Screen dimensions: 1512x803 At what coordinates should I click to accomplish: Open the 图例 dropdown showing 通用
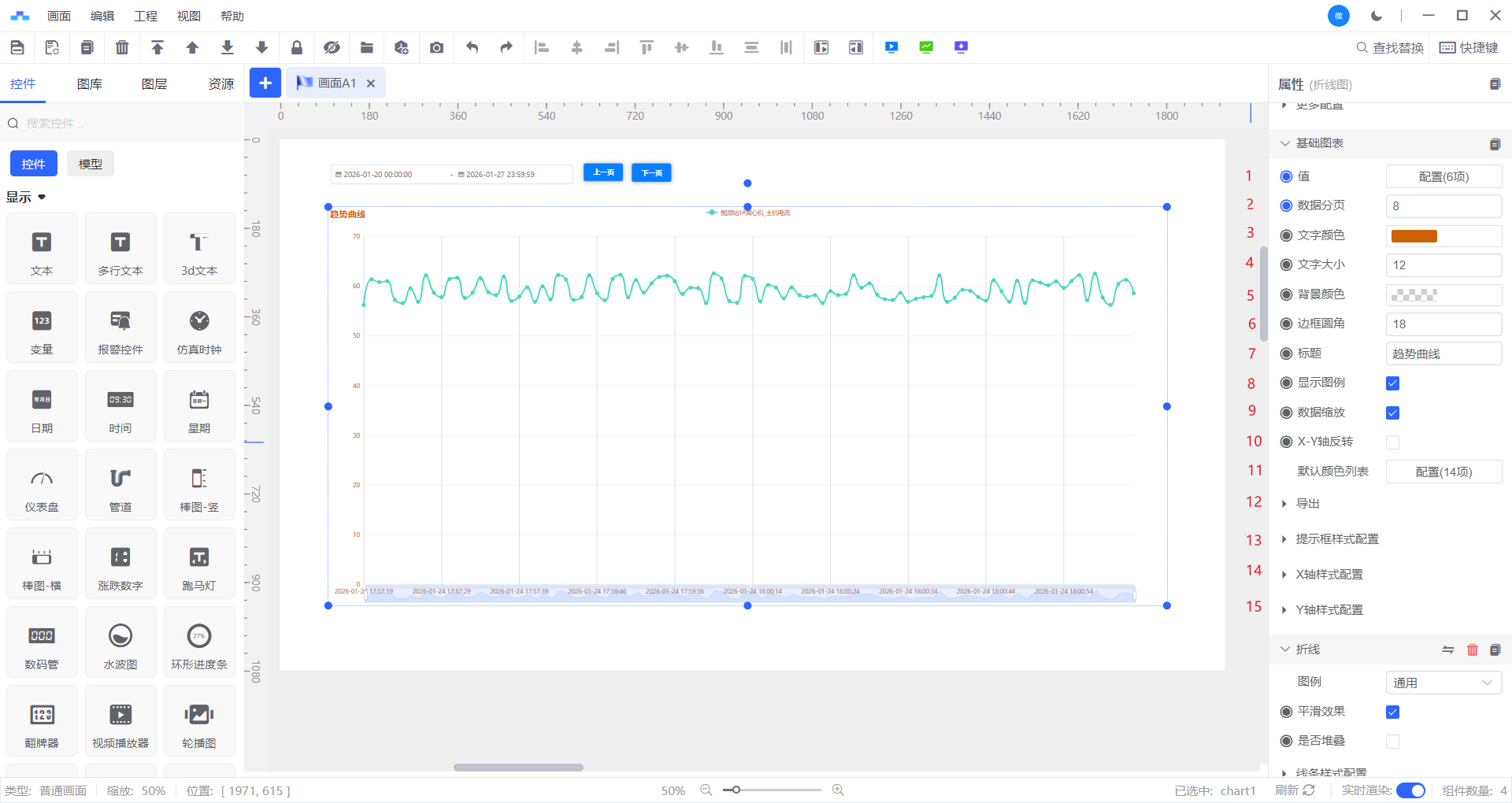tap(1443, 683)
